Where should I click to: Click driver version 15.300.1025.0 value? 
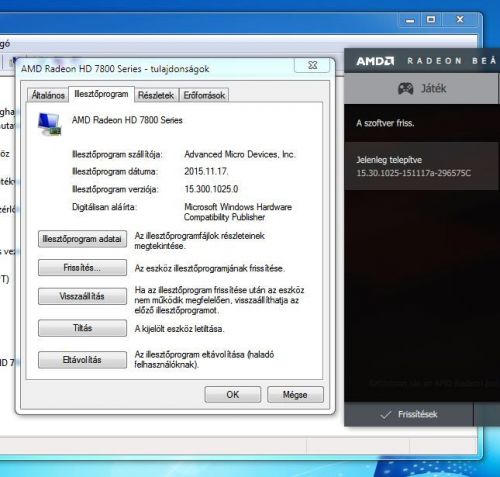click(211, 189)
